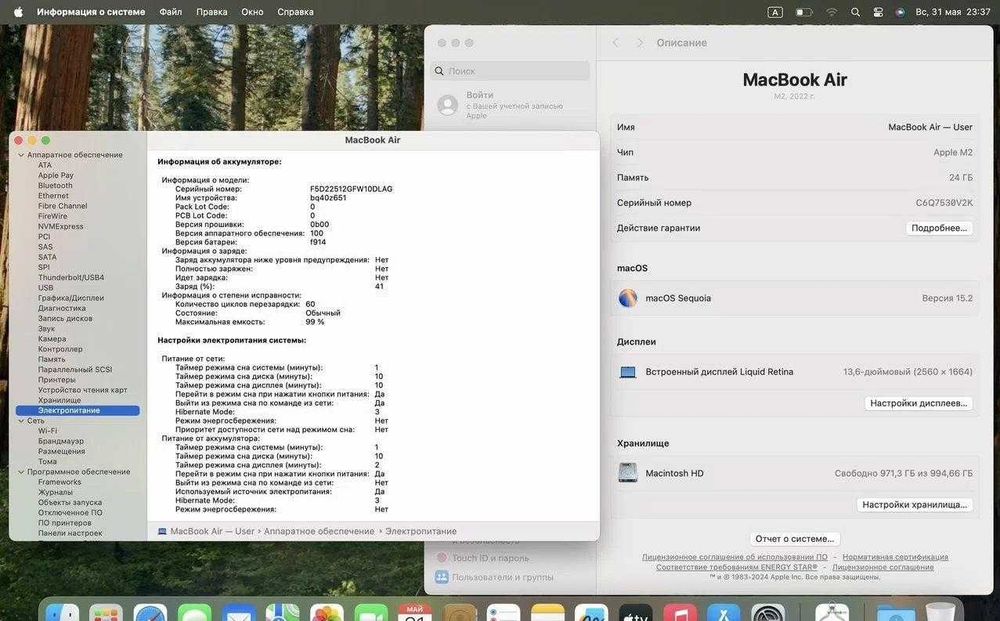
Task: Click the Touch ID и пароль sidebar icon
Action: (441, 557)
